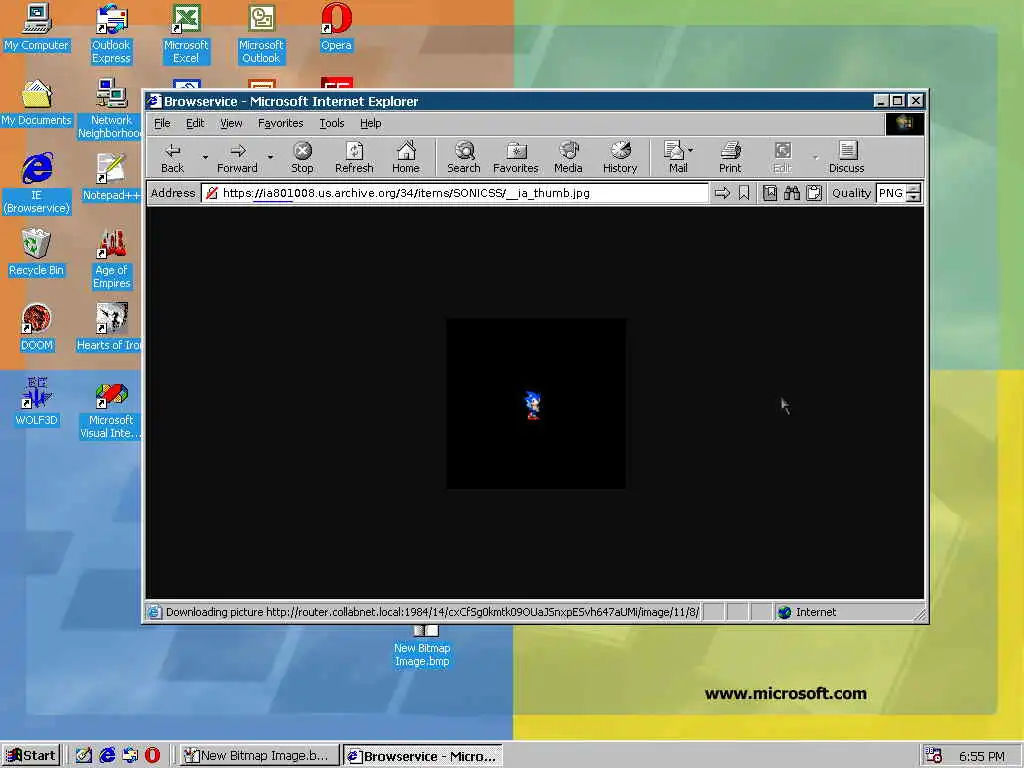1024x768 pixels.
Task: Decrease Quality with the spinner down arrow
Action: [x=914, y=197]
